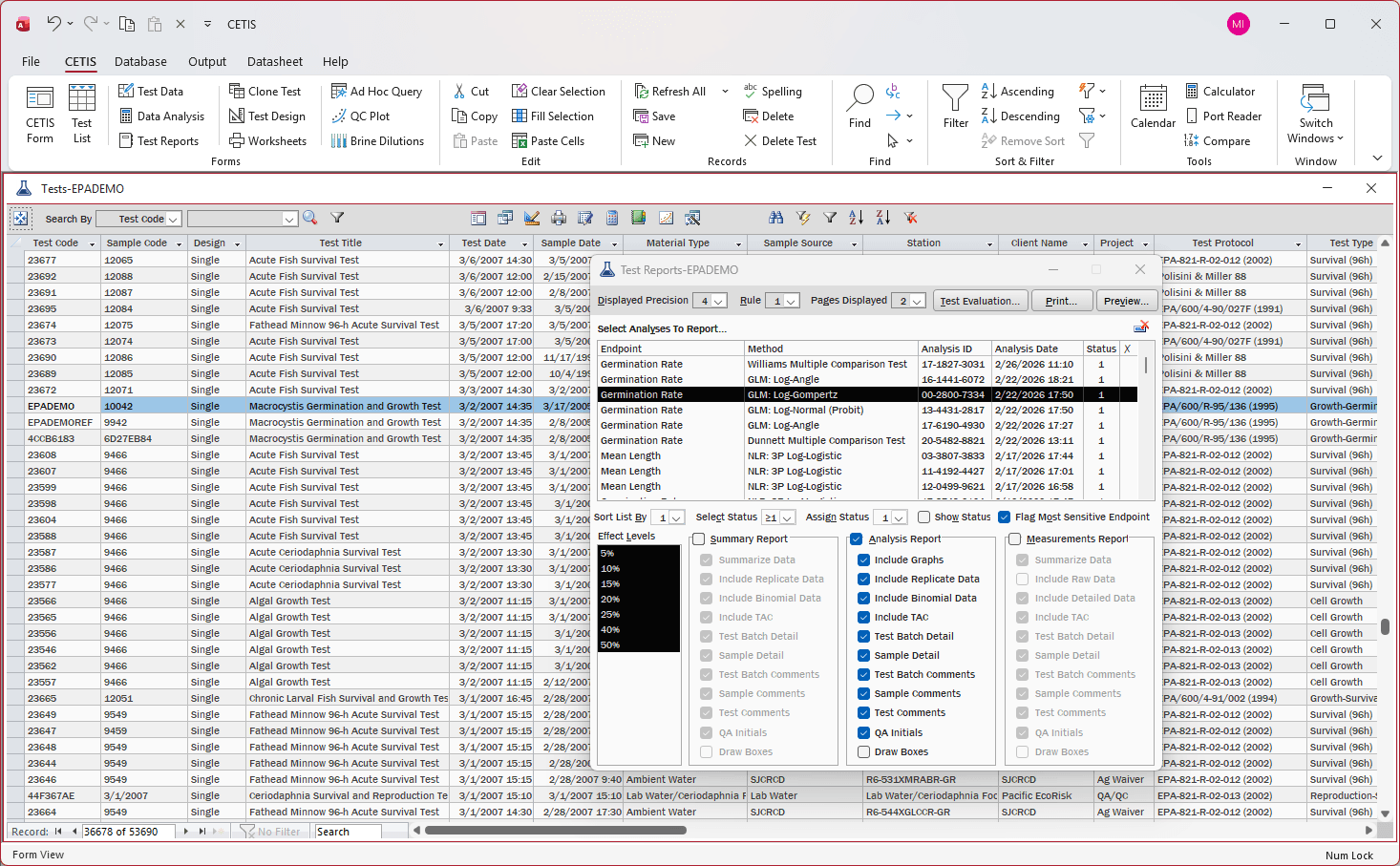Click the QC Plot icon
1400x866 pixels.
click(x=338, y=116)
